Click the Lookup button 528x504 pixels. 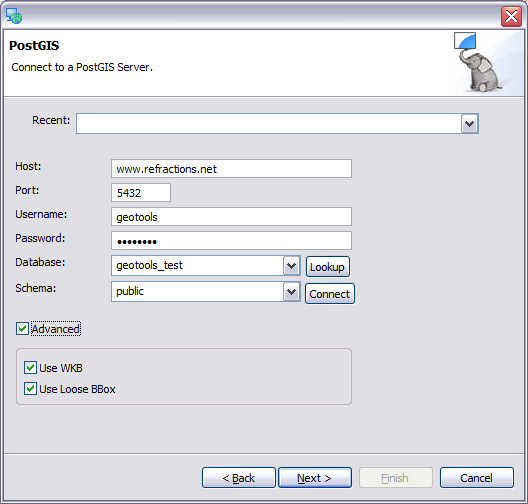pos(327,267)
